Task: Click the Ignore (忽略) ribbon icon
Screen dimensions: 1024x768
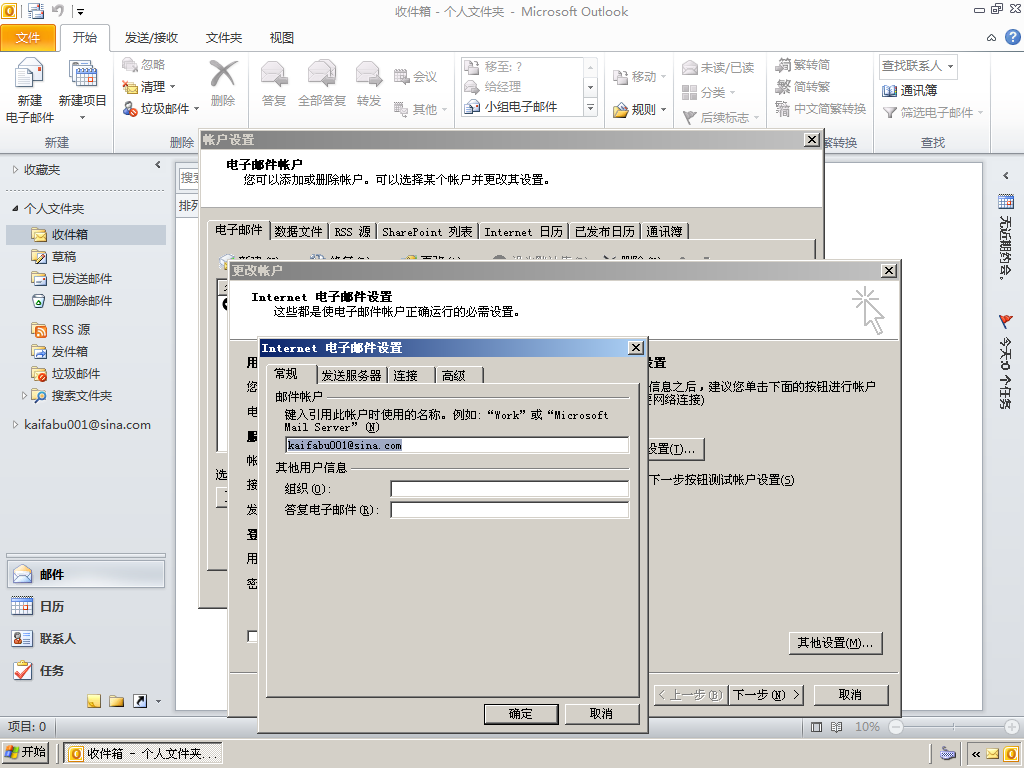Action: (x=130, y=64)
